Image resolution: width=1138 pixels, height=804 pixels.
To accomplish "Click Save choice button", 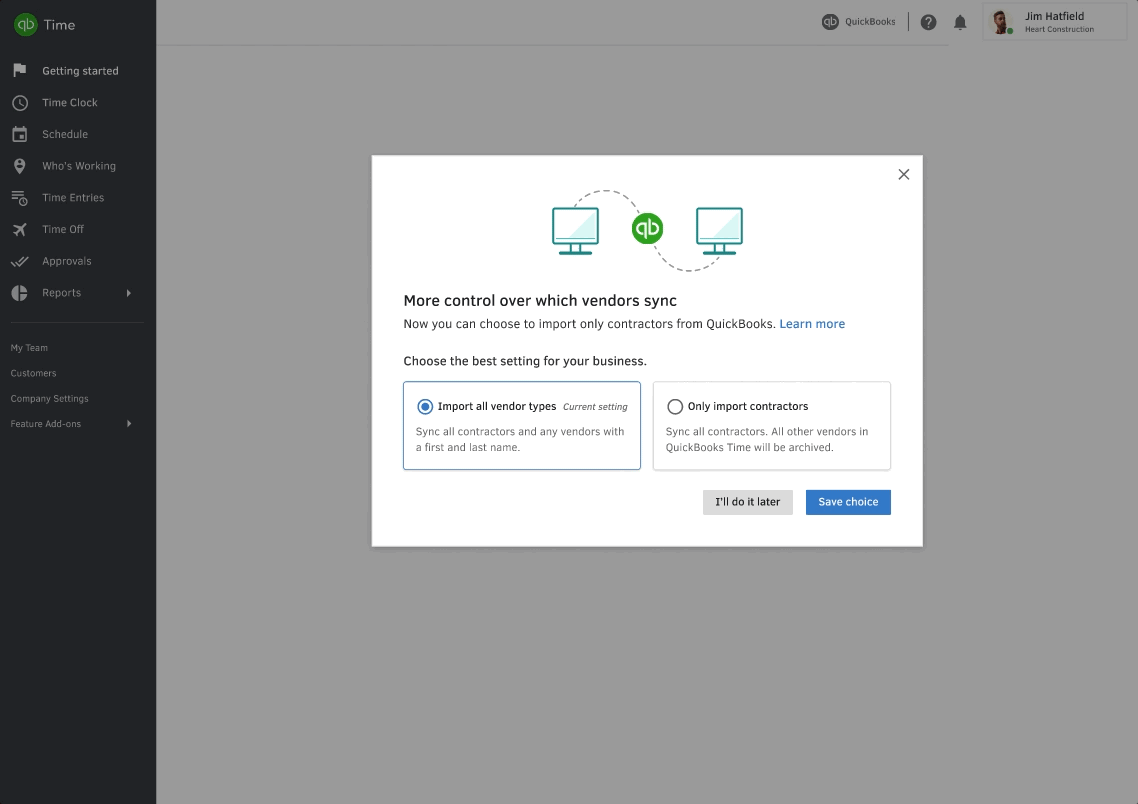I will point(848,502).
